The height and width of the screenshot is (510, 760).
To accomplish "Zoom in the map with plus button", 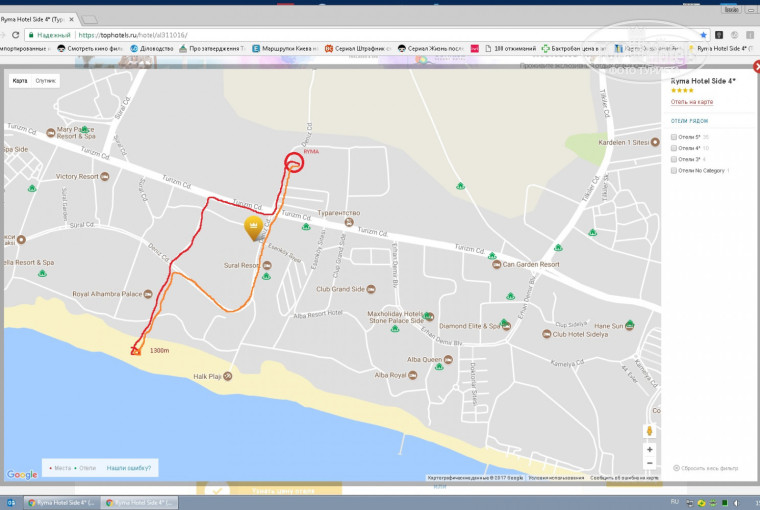I will 649,449.
